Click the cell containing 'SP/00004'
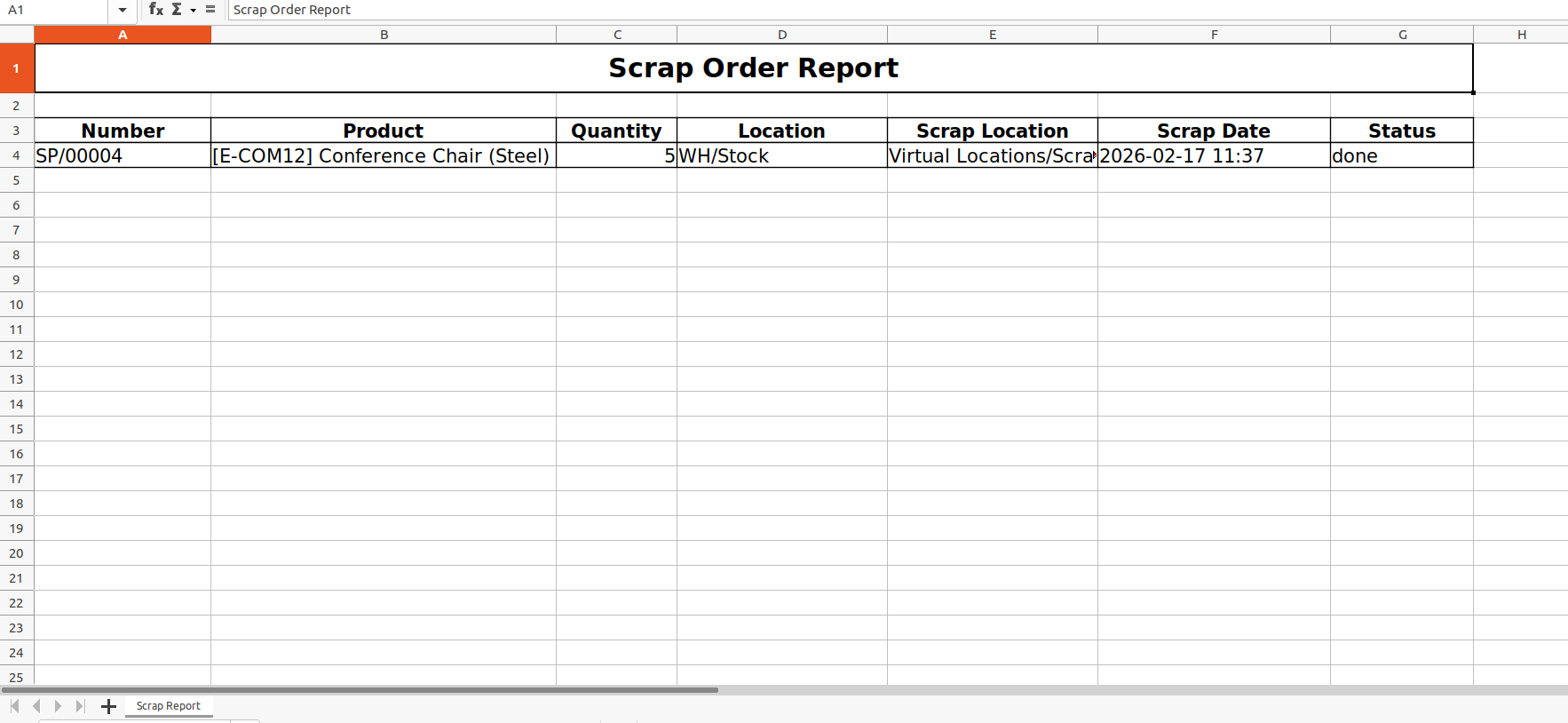Viewport: 1568px width, 723px height. (123, 155)
